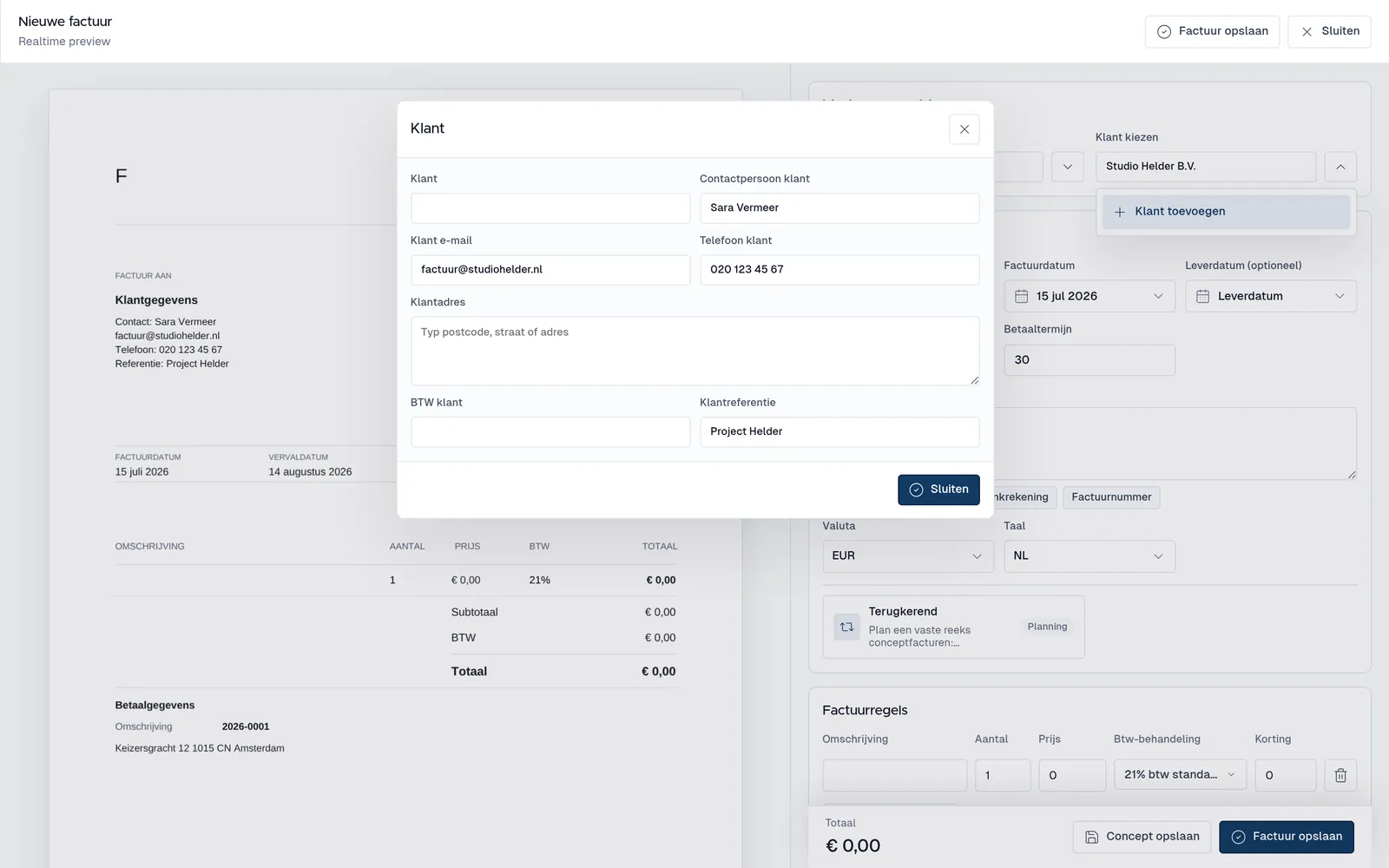Click the plus icon next to Klant toevoegen
1389x868 pixels.
pyautogui.click(x=1119, y=212)
